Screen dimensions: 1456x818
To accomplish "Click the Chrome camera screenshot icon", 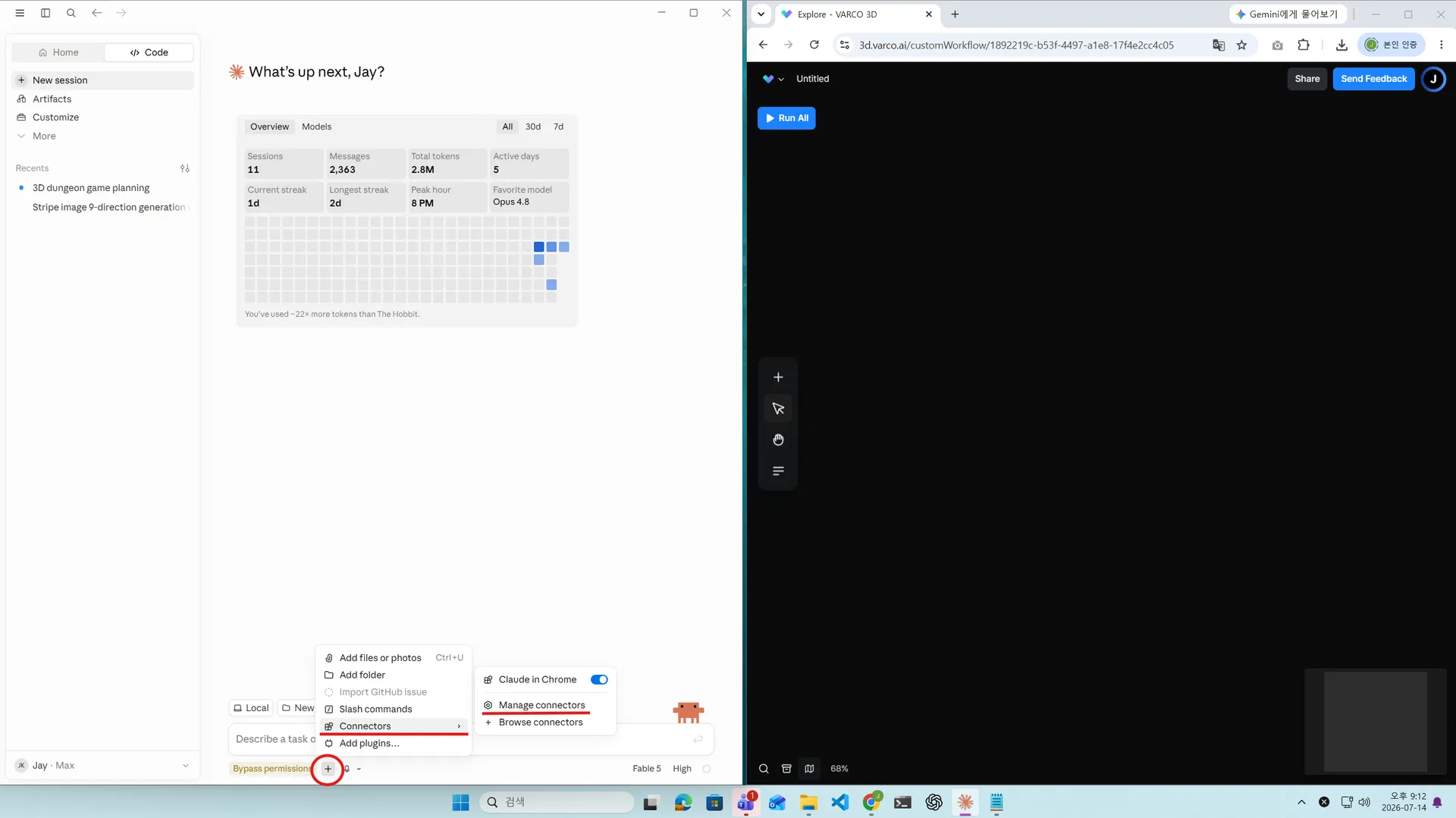I will pos(1278,45).
